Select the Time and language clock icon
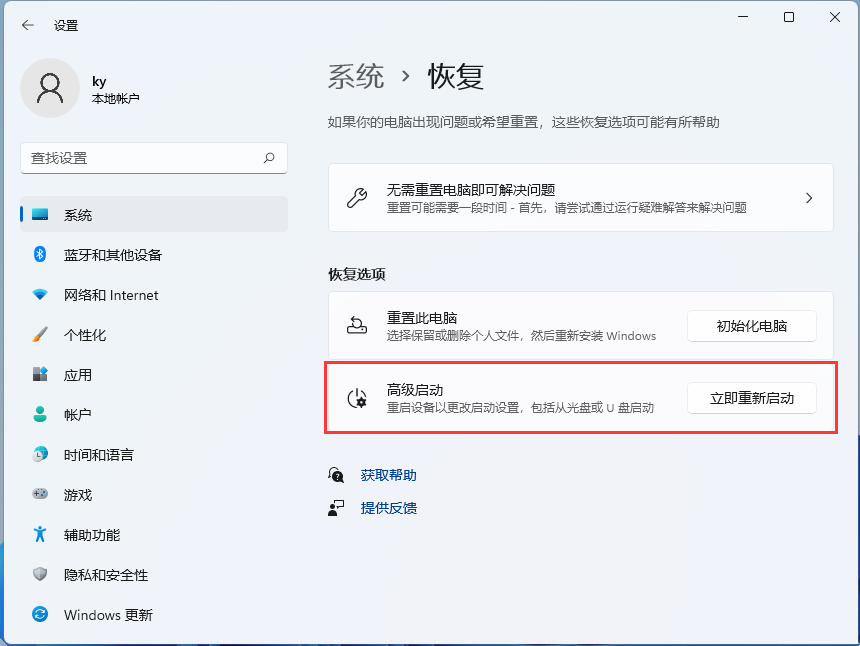The image size is (860, 646). click(x=40, y=455)
